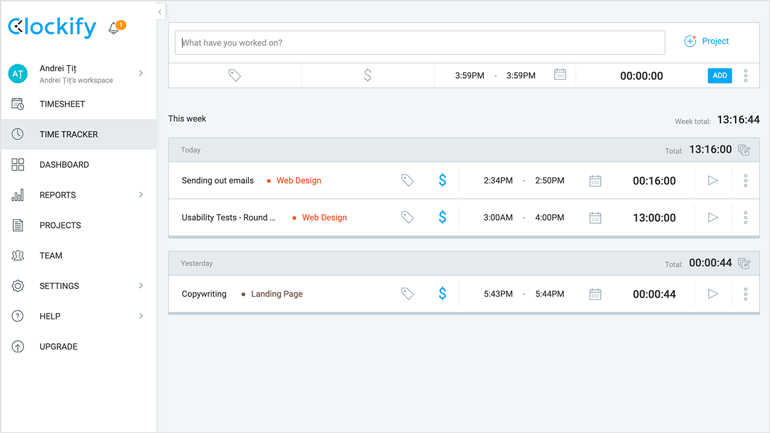Click Web Design project on Usability Tests

tap(324, 217)
